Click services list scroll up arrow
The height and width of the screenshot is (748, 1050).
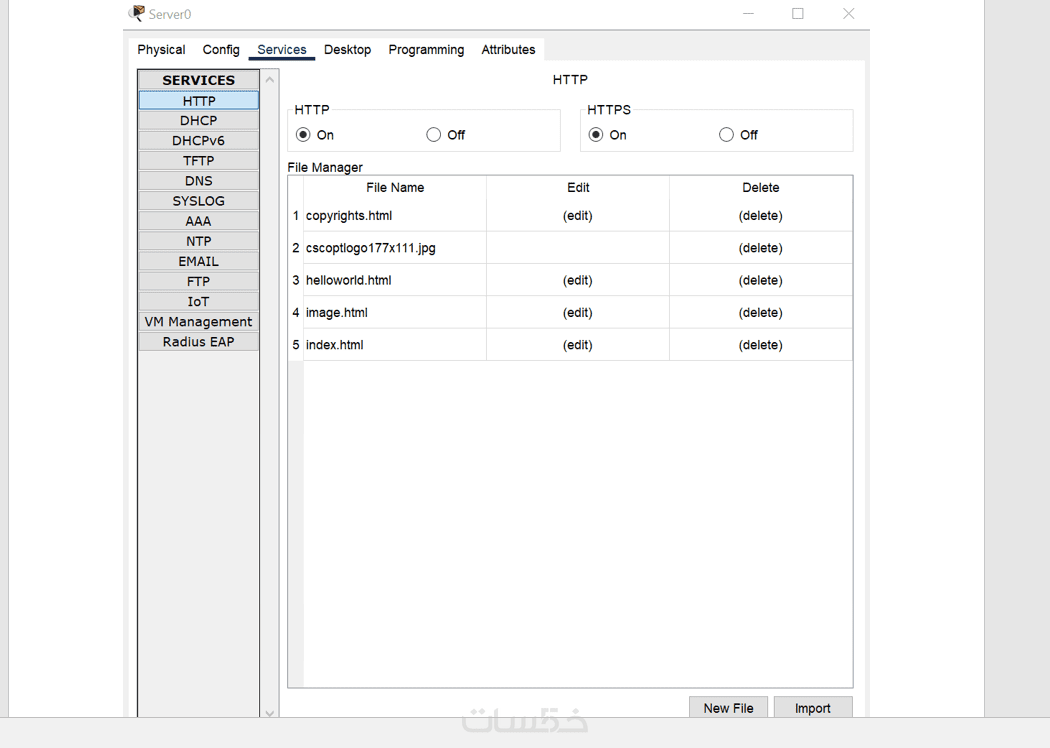click(270, 80)
